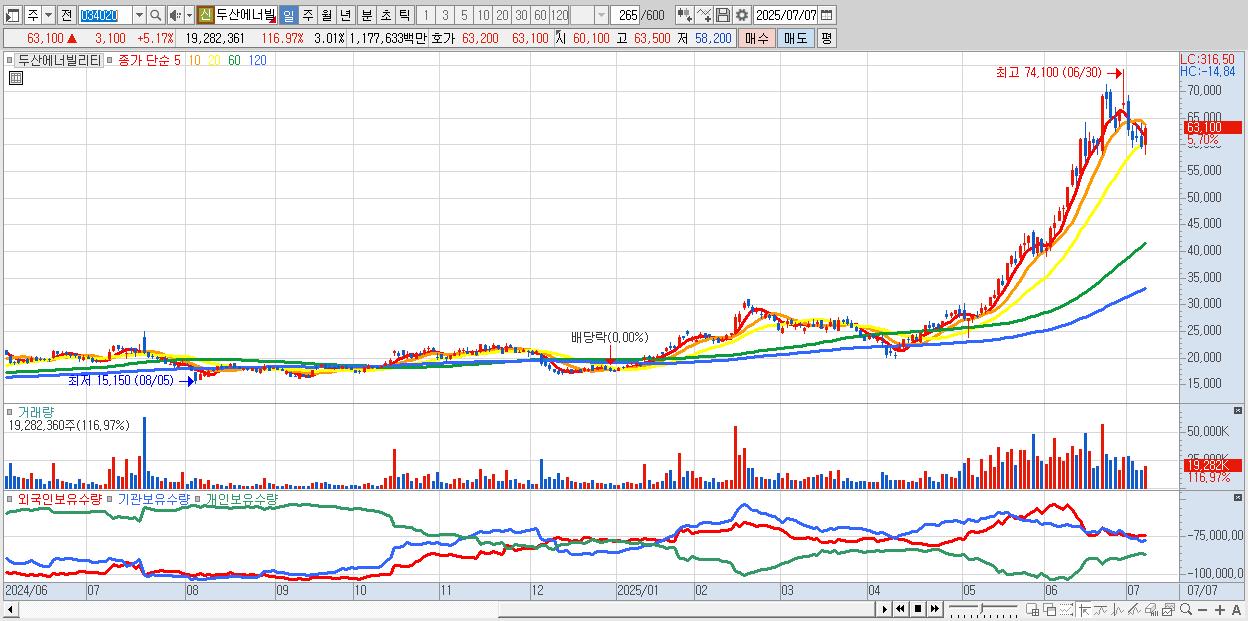This screenshot has width=1248, height=621.
Task: Click the 기관보유수량 legend label
Action: [152, 498]
